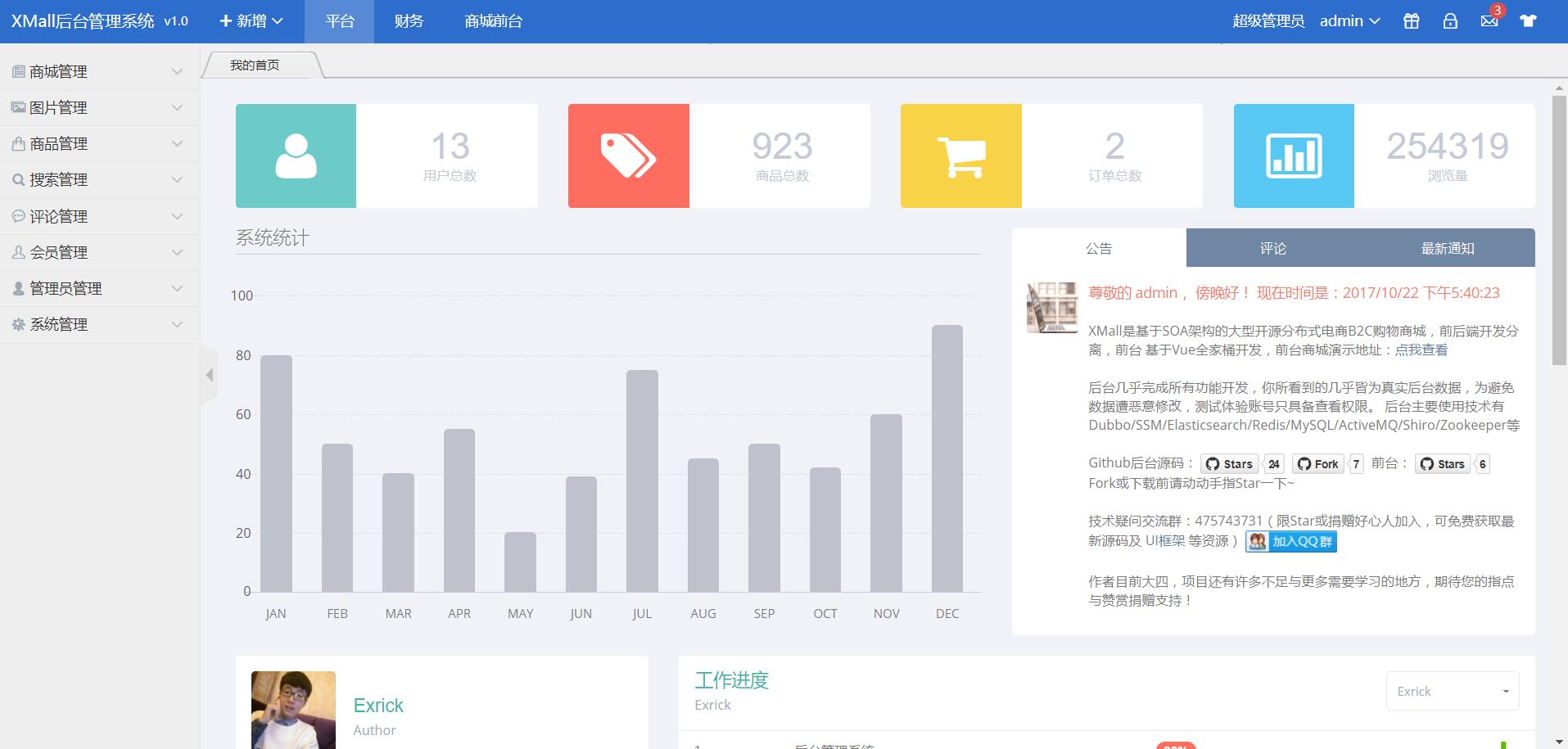This screenshot has width=1568, height=749.
Task: Expand the 系统管理 menu chevron
Action: [177, 324]
